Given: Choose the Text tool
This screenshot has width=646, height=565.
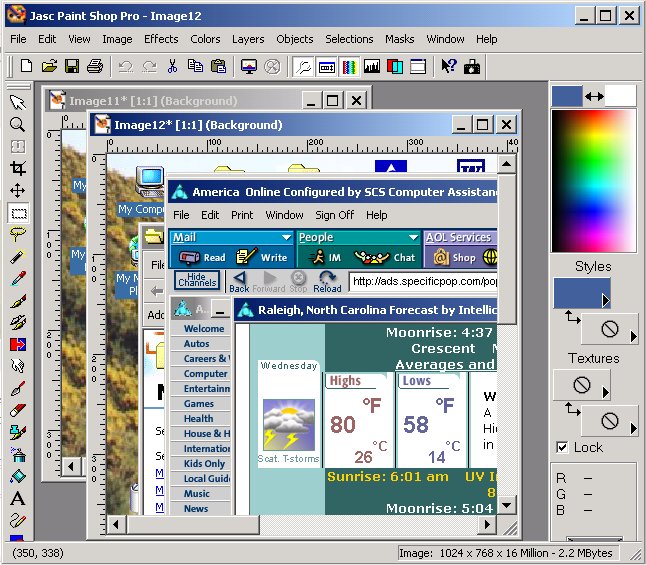Looking at the screenshot, I should click(17, 498).
